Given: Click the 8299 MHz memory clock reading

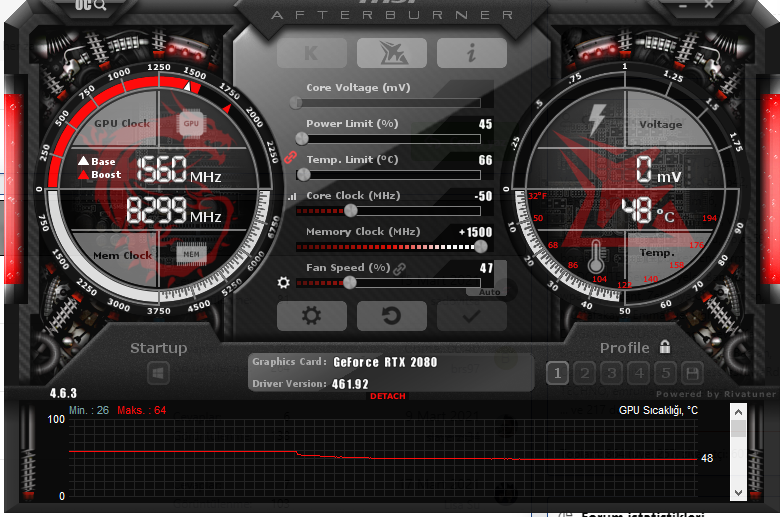Looking at the screenshot, I should point(174,210).
